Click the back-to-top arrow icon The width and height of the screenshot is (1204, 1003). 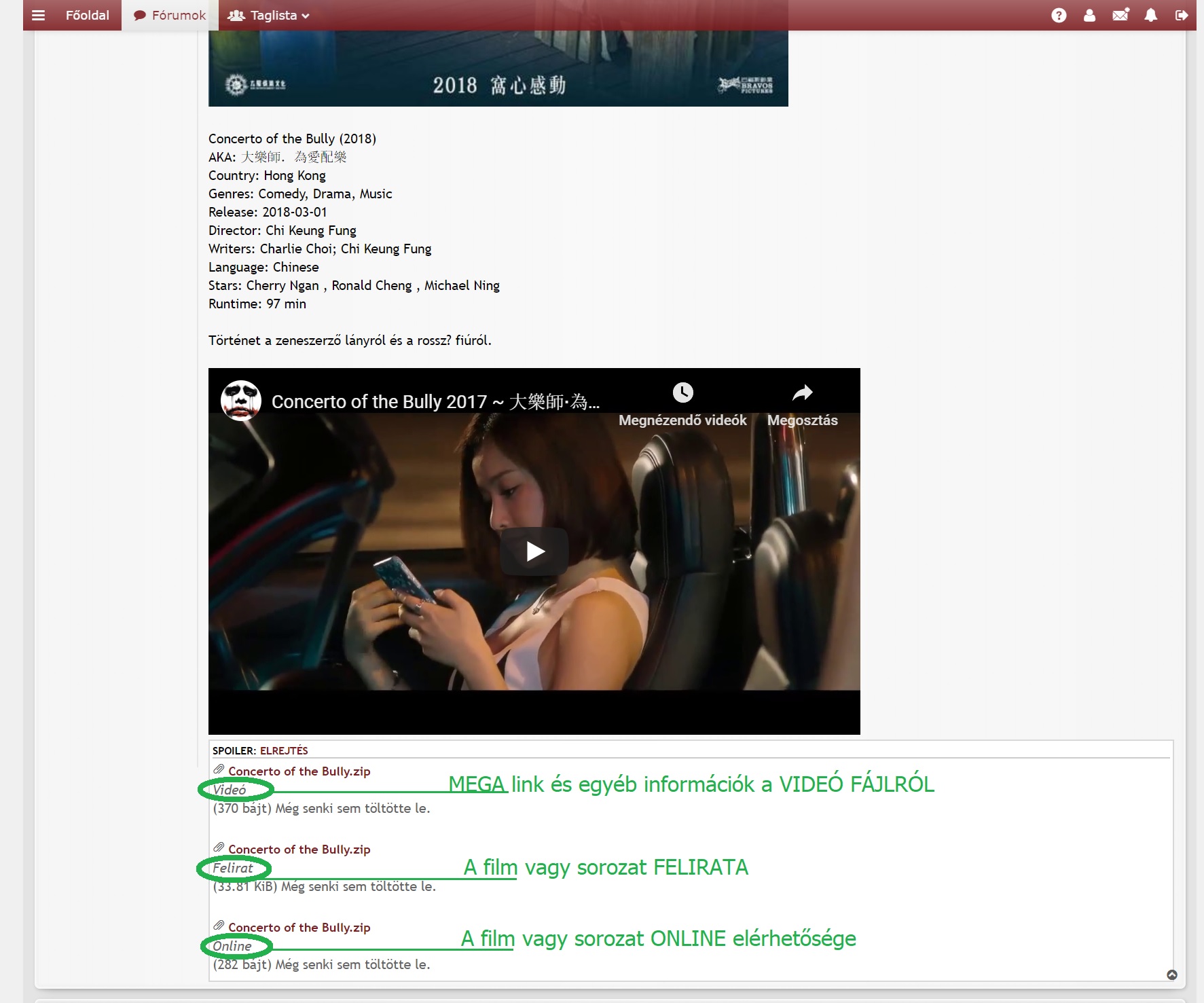1172,974
